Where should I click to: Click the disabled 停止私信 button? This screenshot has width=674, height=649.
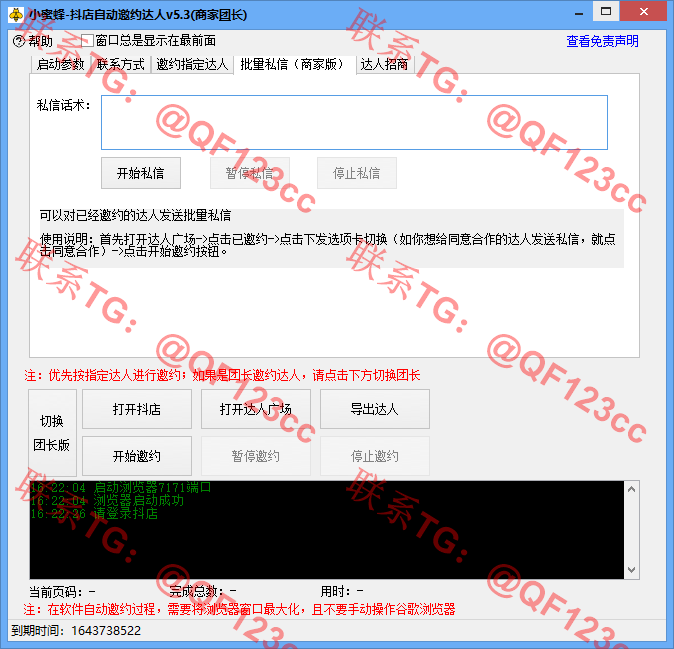(x=357, y=173)
